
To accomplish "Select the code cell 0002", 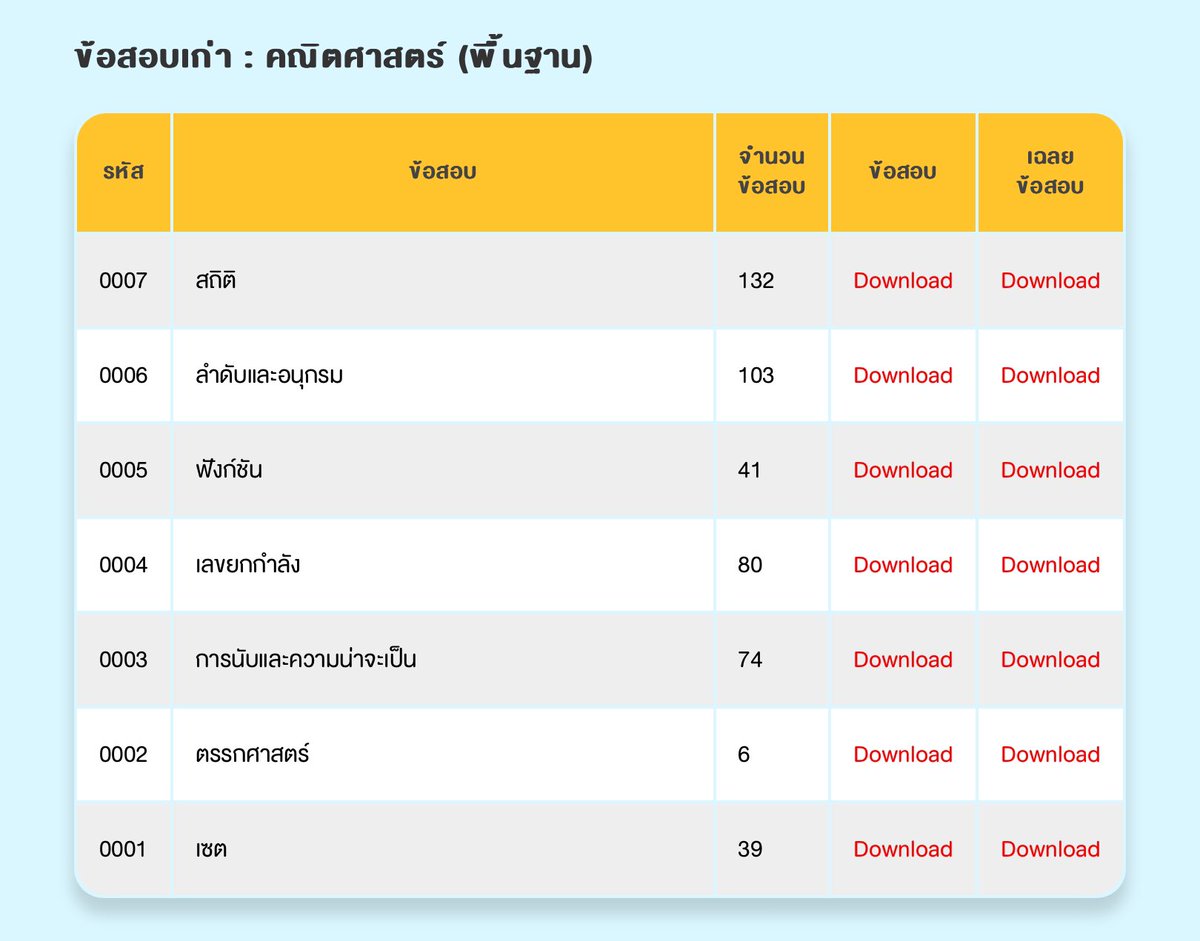I will [123, 755].
